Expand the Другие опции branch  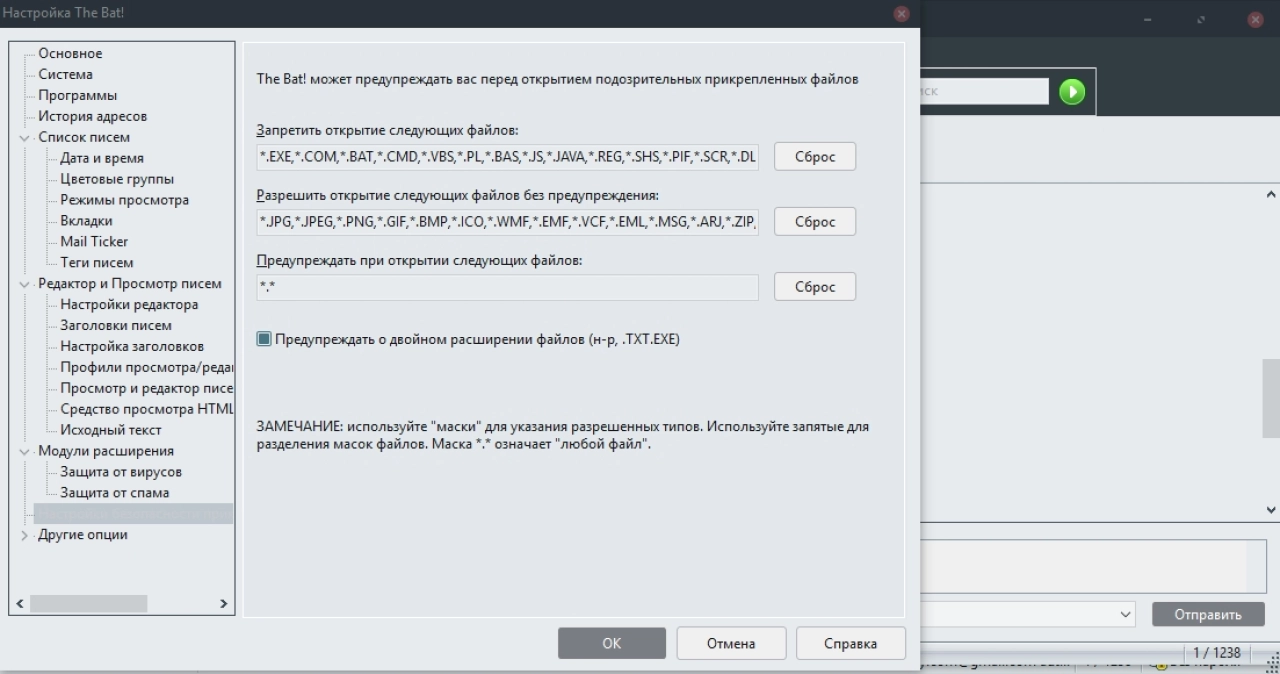pos(25,535)
